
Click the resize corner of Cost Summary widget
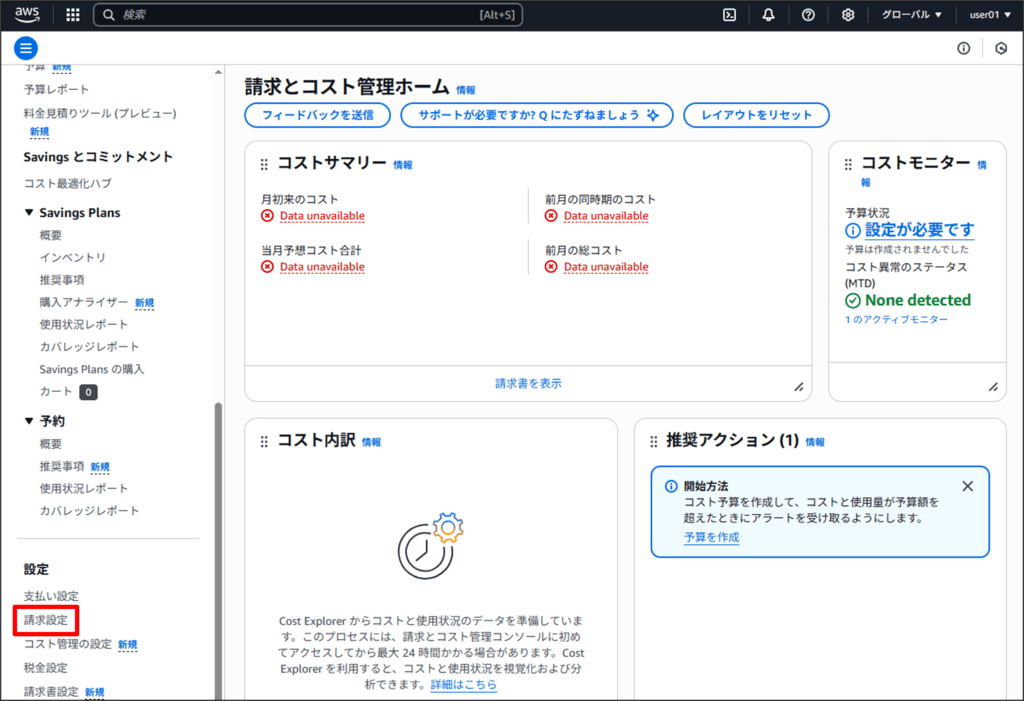799,387
